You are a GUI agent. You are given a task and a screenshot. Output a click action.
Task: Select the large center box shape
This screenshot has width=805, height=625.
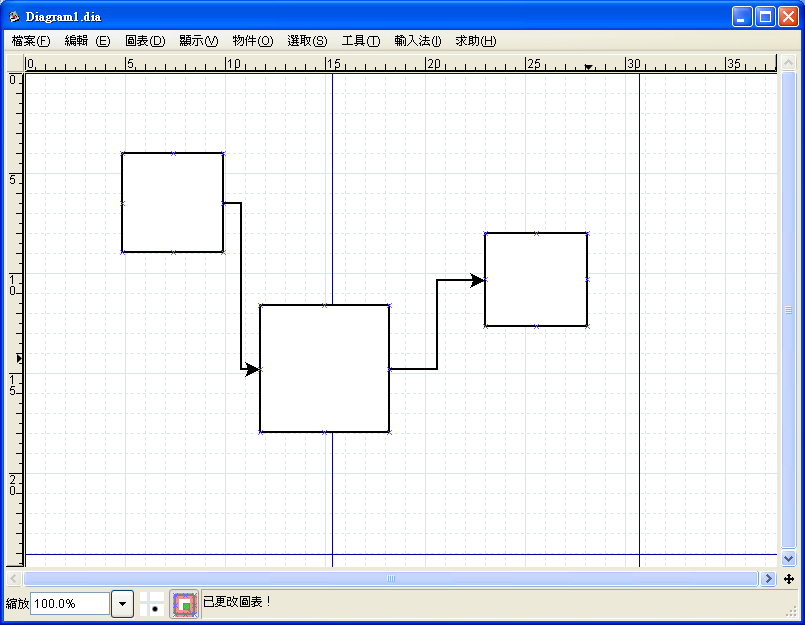(324, 368)
